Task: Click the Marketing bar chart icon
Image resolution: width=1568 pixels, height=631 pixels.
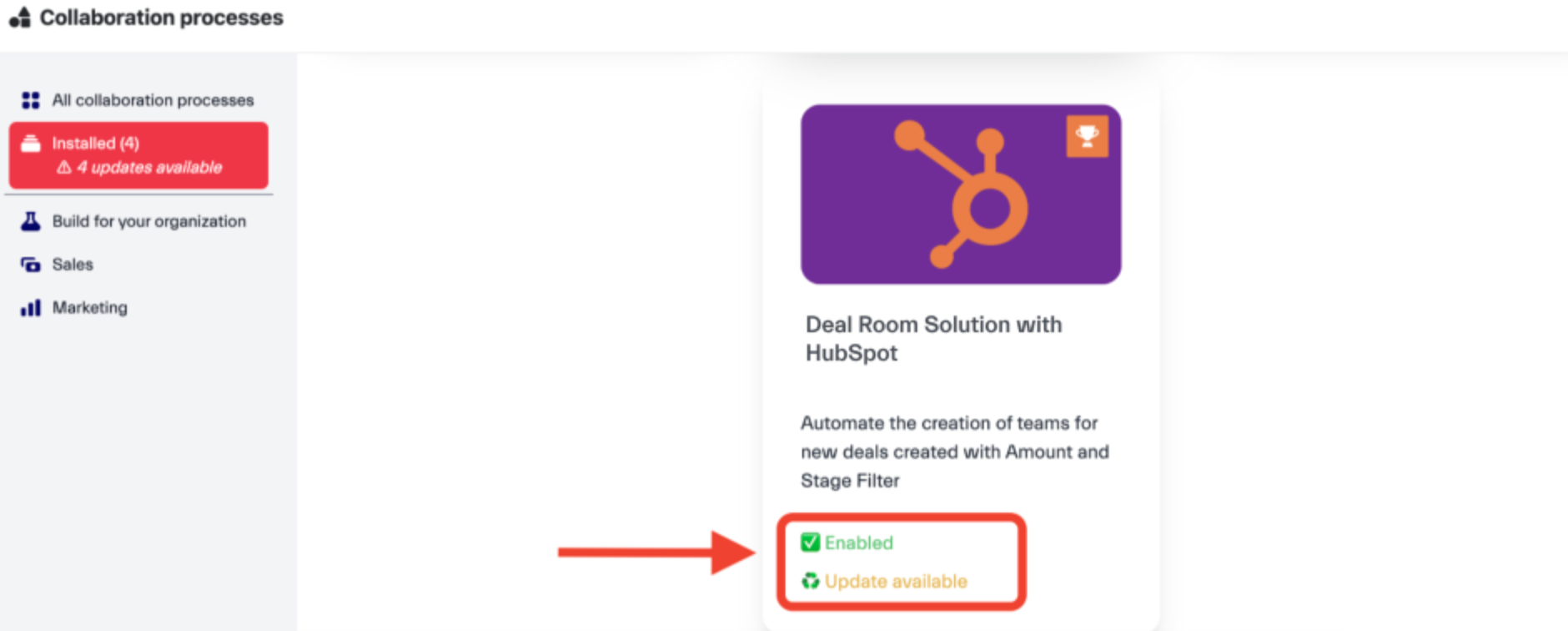Action: point(31,308)
